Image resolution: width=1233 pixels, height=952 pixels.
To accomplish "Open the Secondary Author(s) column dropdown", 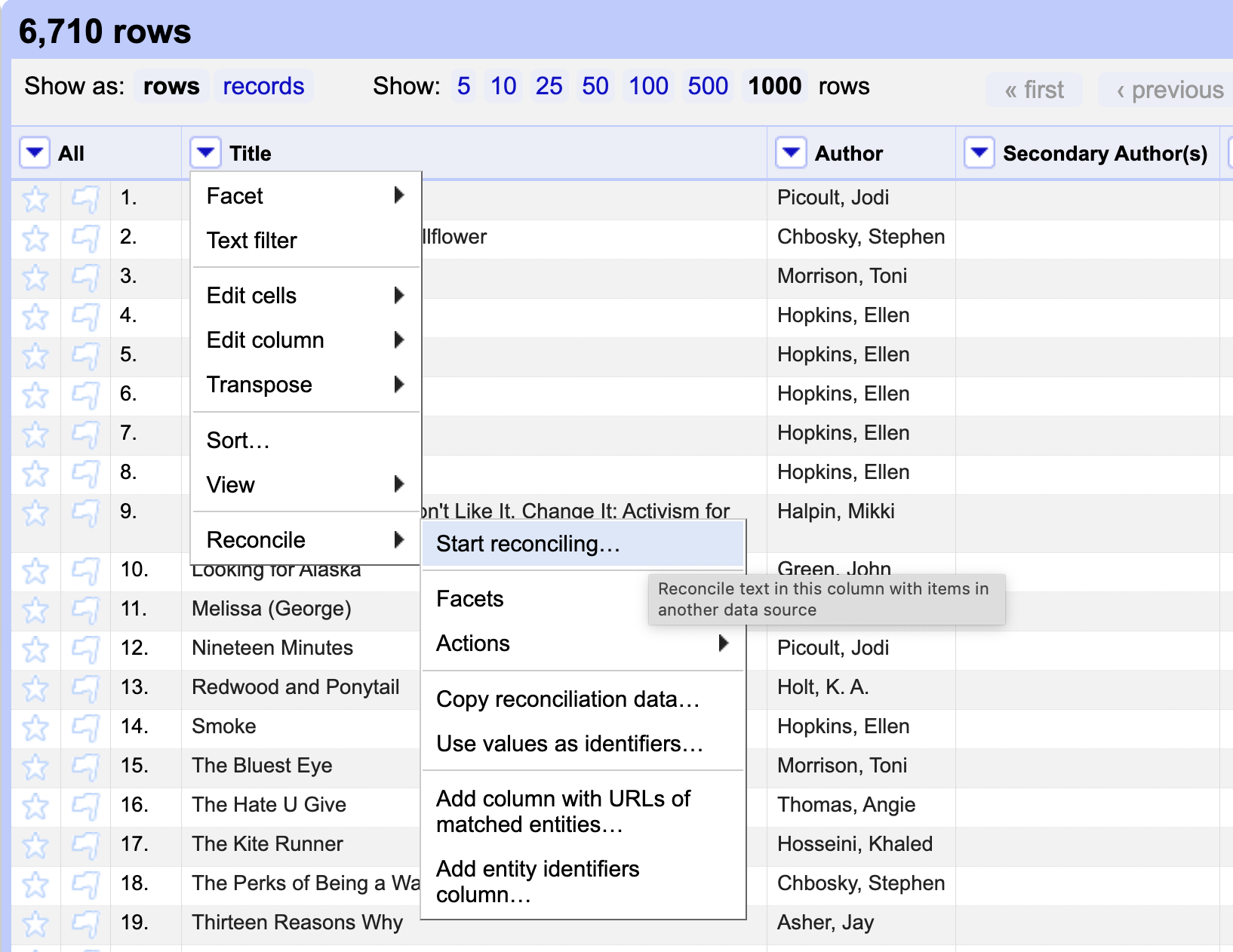I will pos(979,153).
